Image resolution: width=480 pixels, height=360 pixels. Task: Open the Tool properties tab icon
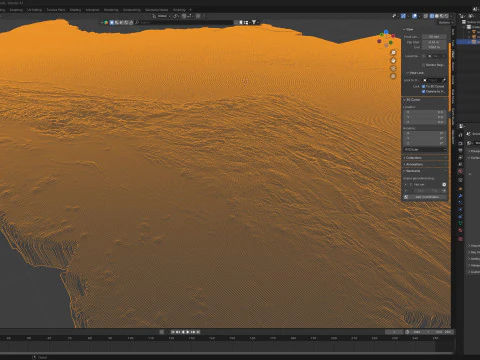(460, 135)
